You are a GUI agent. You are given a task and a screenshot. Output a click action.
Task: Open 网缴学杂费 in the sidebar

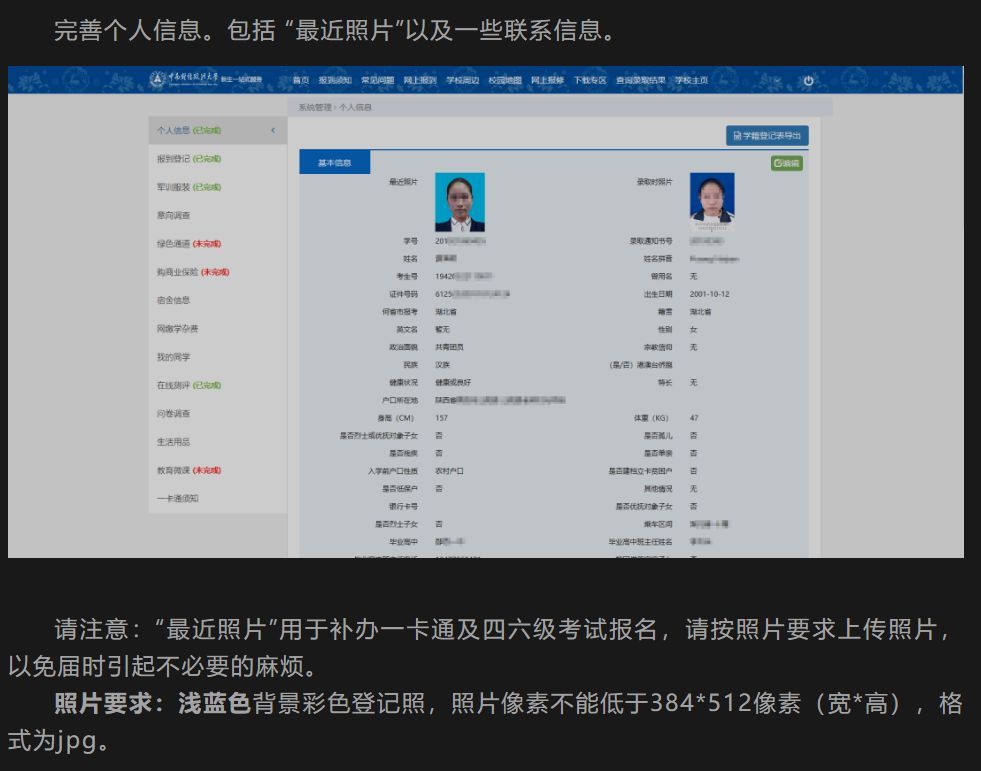click(x=180, y=327)
